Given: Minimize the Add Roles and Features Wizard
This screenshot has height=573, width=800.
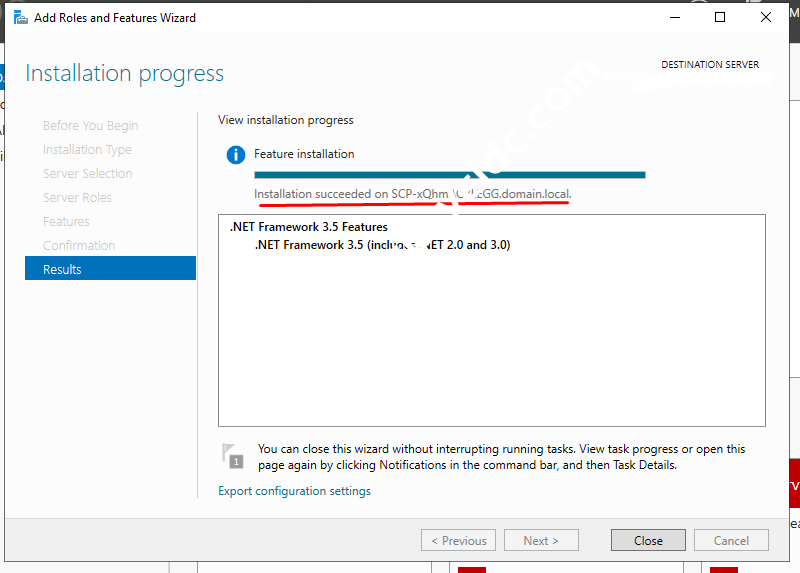Looking at the screenshot, I should pos(674,17).
